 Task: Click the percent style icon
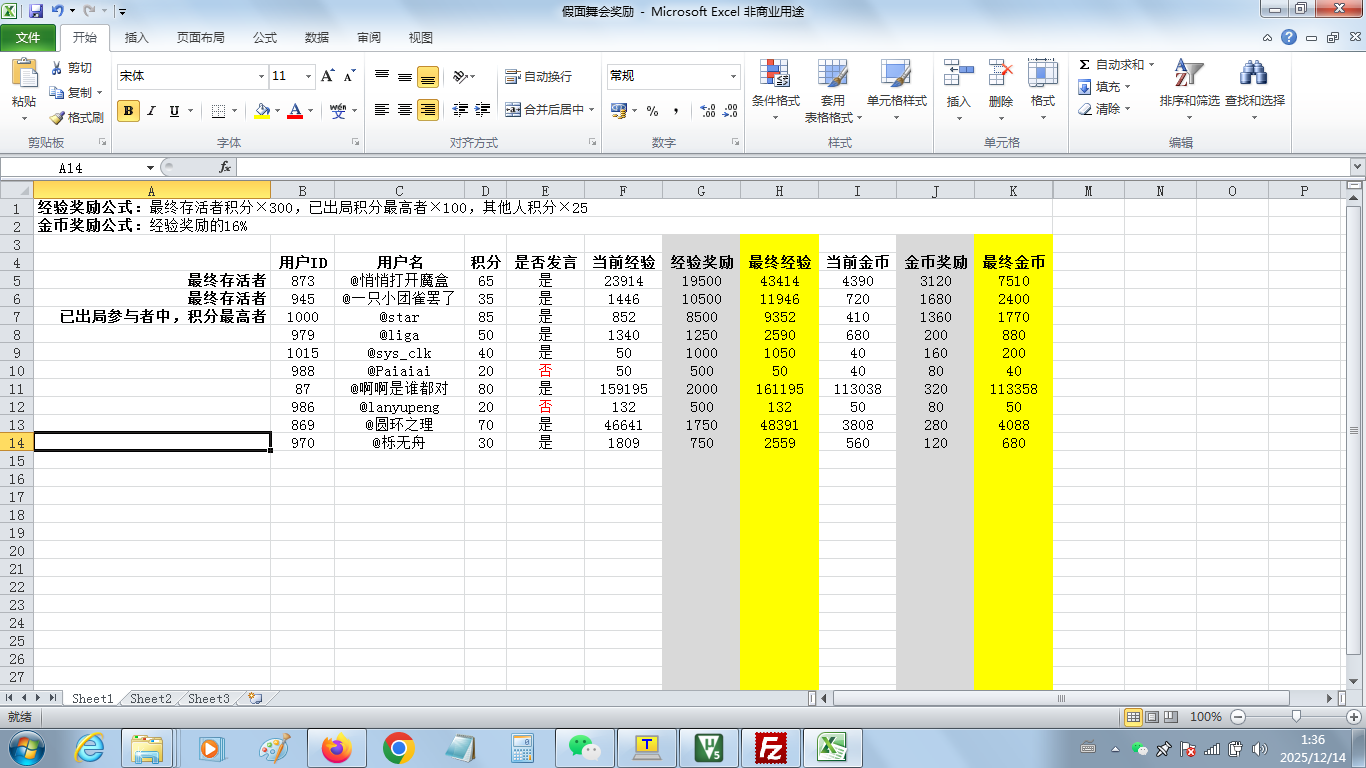pyautogui.click(x=652, y=111)
